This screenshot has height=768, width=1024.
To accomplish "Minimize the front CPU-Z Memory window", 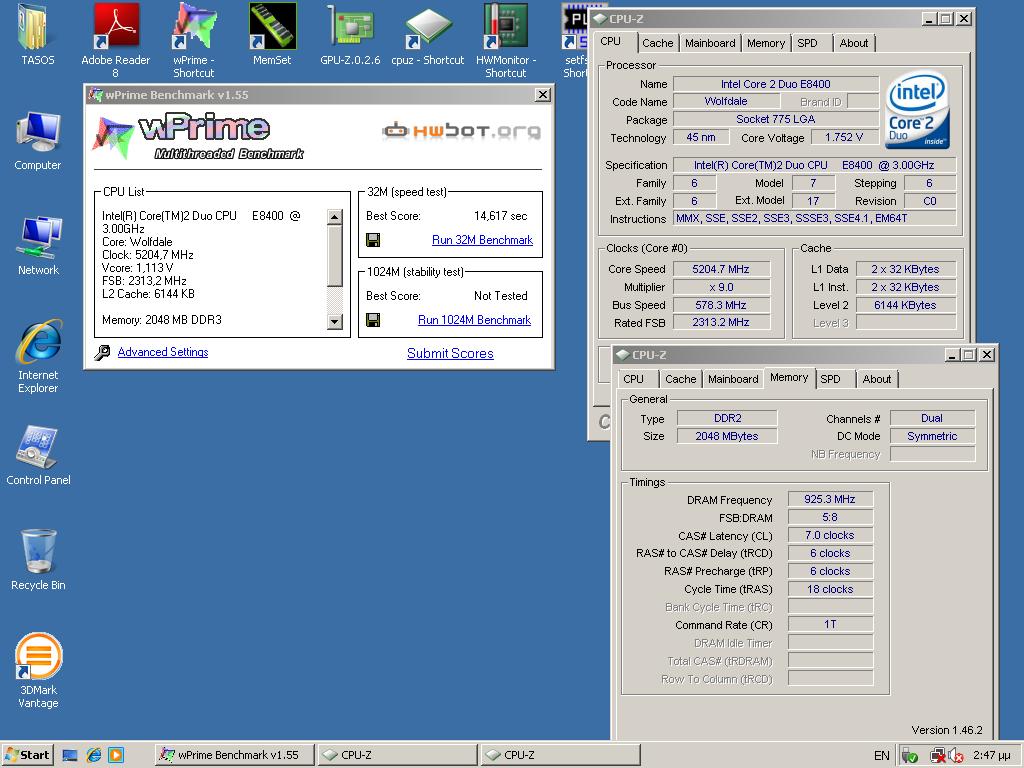I will click(952, 355).
